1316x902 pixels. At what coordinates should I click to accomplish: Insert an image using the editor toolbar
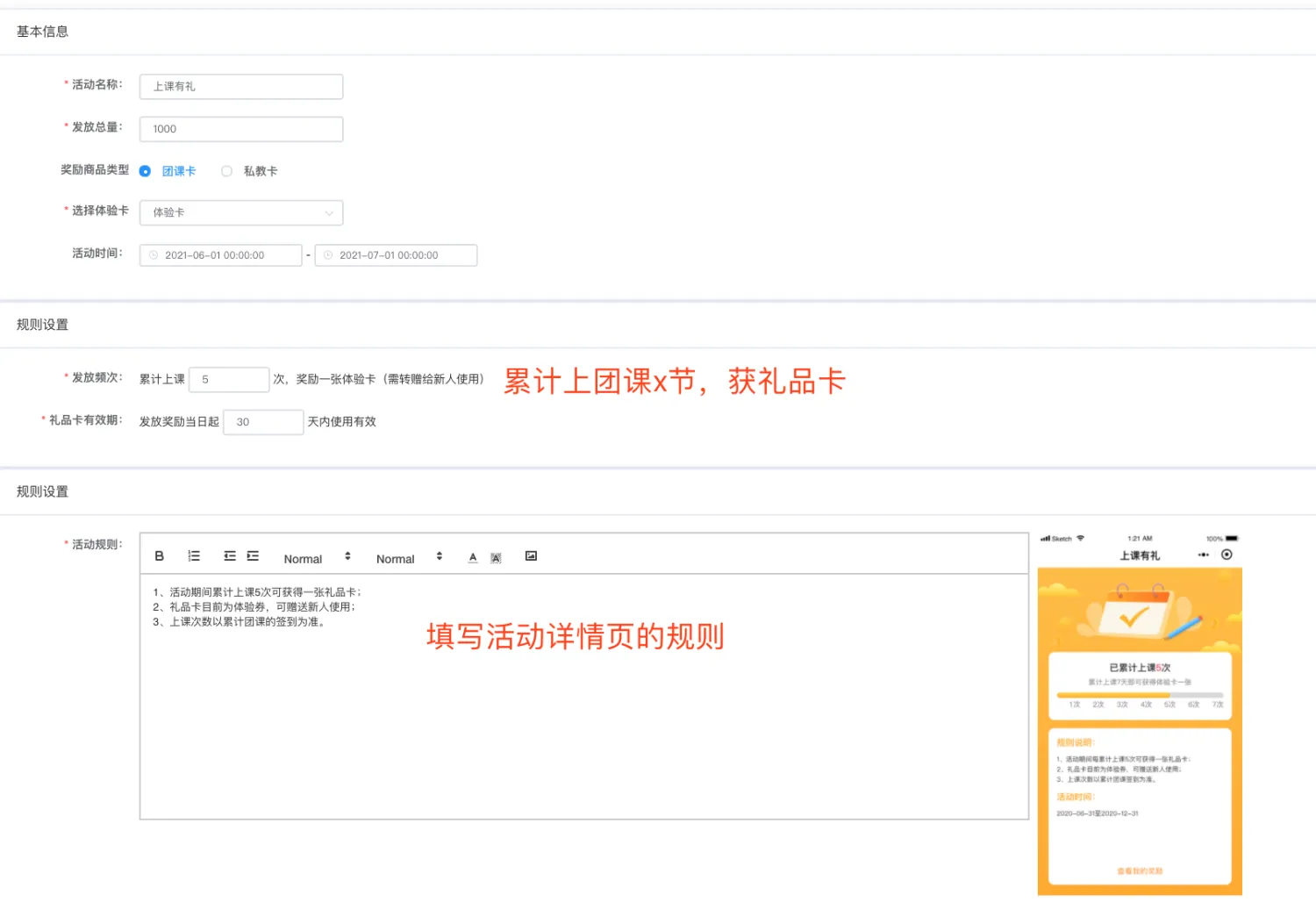[531, 556]
